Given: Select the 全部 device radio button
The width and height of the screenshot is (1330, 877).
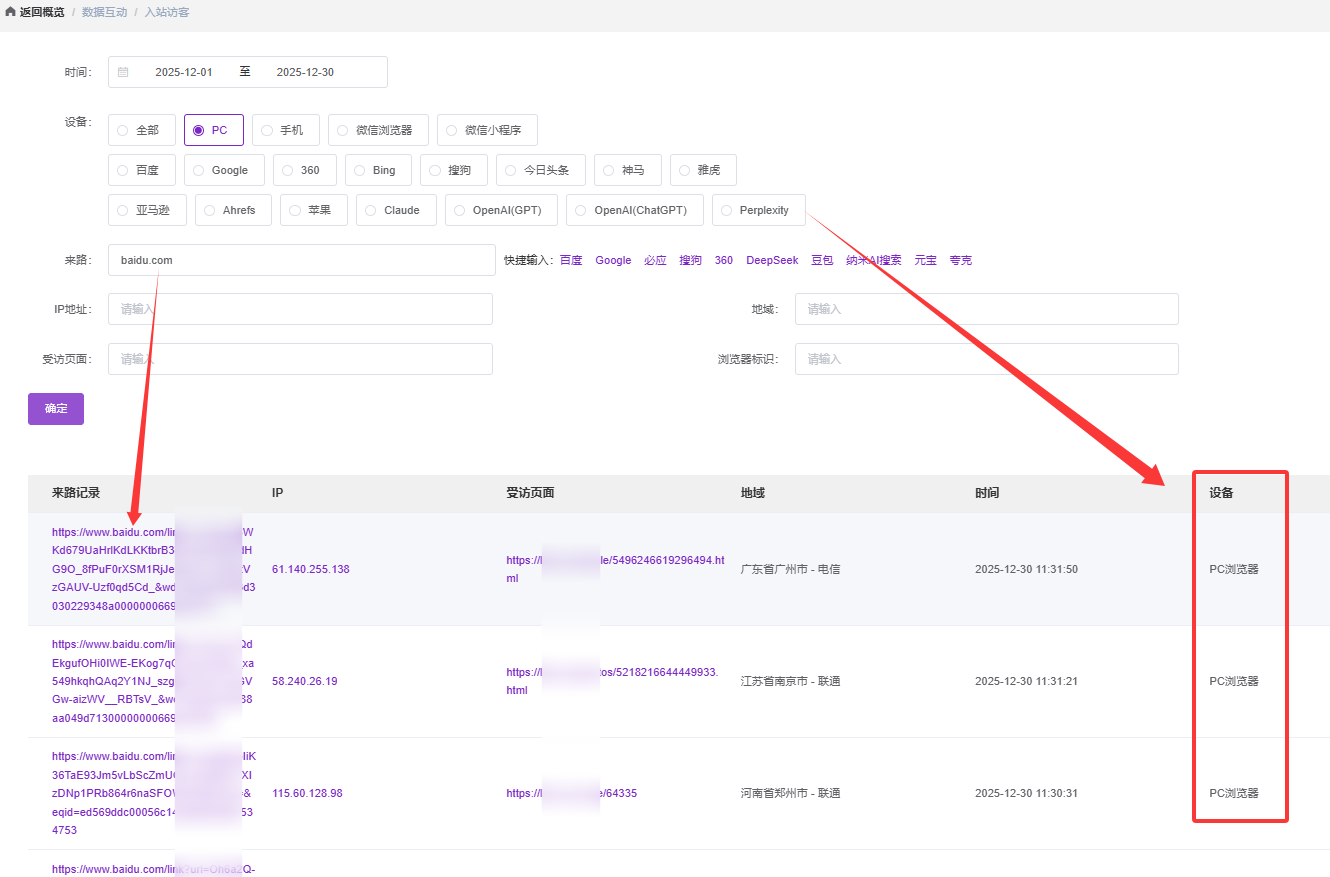Looking at the screenshot, I should point(123,130).
